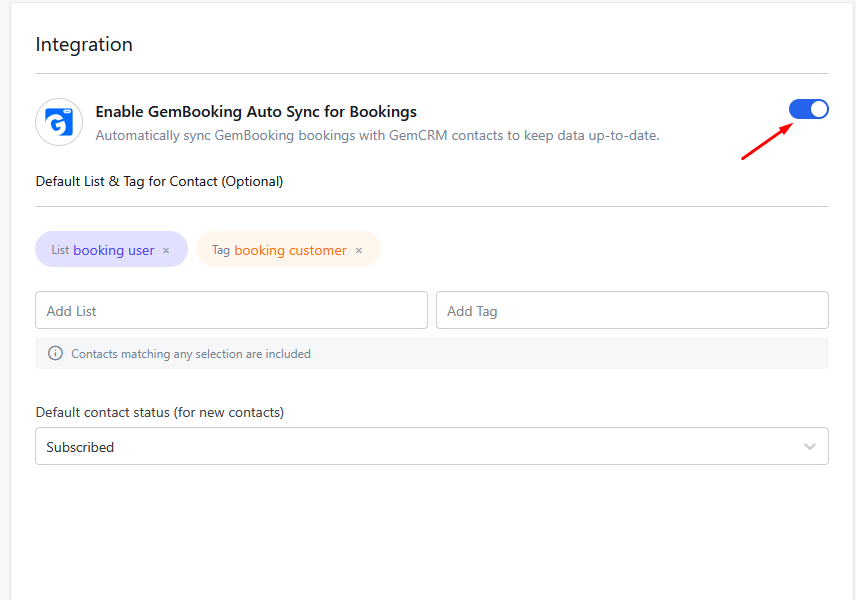Viewport: 856px width, 600px height.
Task: Focus the Add List input field
Action: 231,310
